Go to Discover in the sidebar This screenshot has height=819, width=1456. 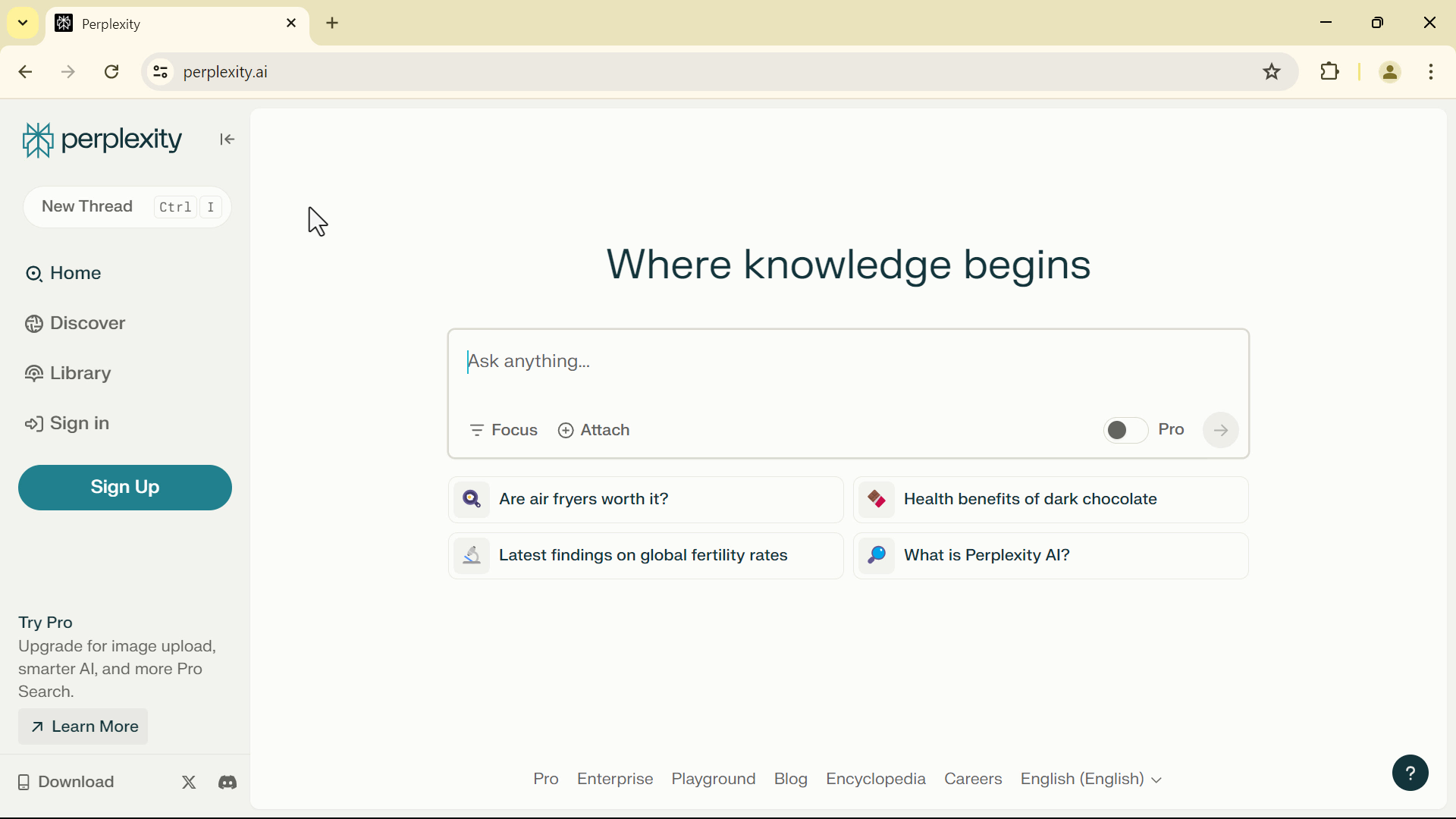(76, 324)
